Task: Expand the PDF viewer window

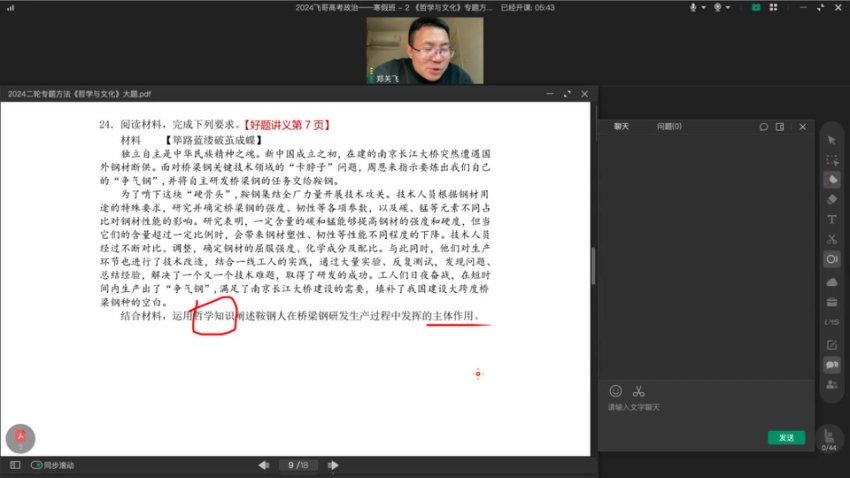Action: (567, 94)
